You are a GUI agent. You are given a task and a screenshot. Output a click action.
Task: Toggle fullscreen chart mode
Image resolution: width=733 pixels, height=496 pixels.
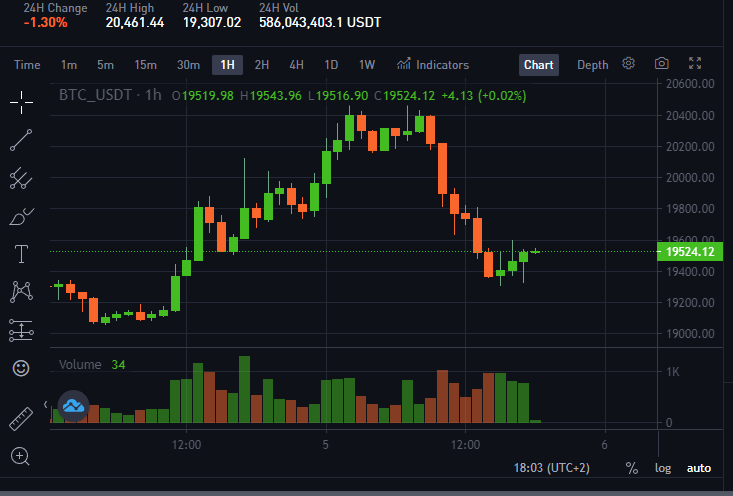[695, 63]
